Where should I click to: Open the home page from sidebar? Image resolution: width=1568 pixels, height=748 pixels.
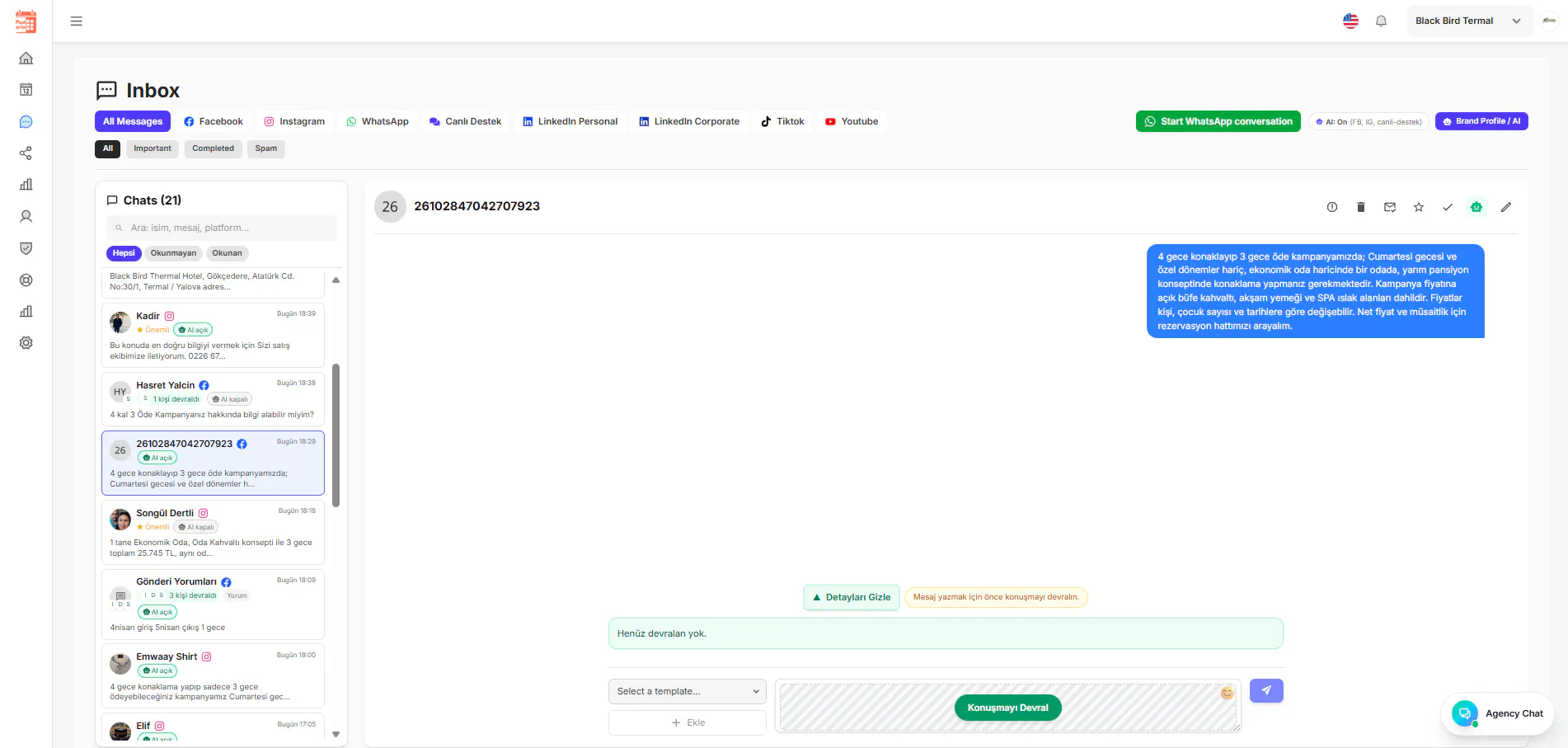(x=26, y=58)
